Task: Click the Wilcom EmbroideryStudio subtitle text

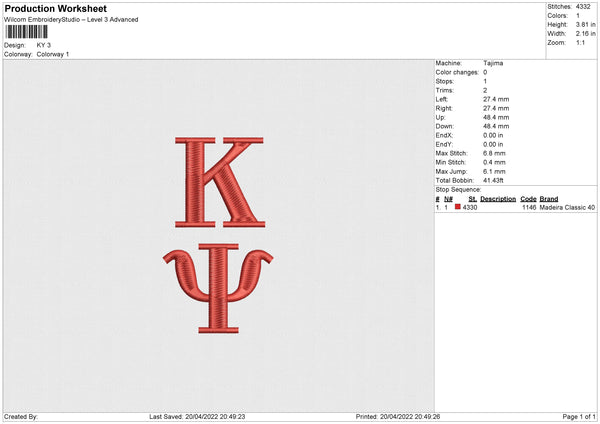Action: (x=71, y=20)
